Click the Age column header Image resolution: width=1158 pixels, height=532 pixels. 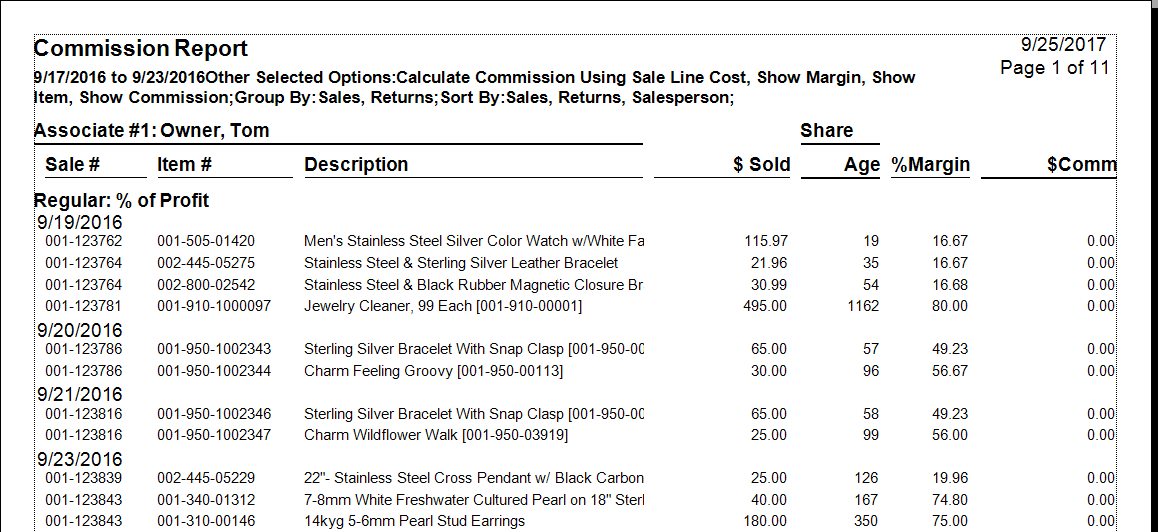[x=861, y=165]
